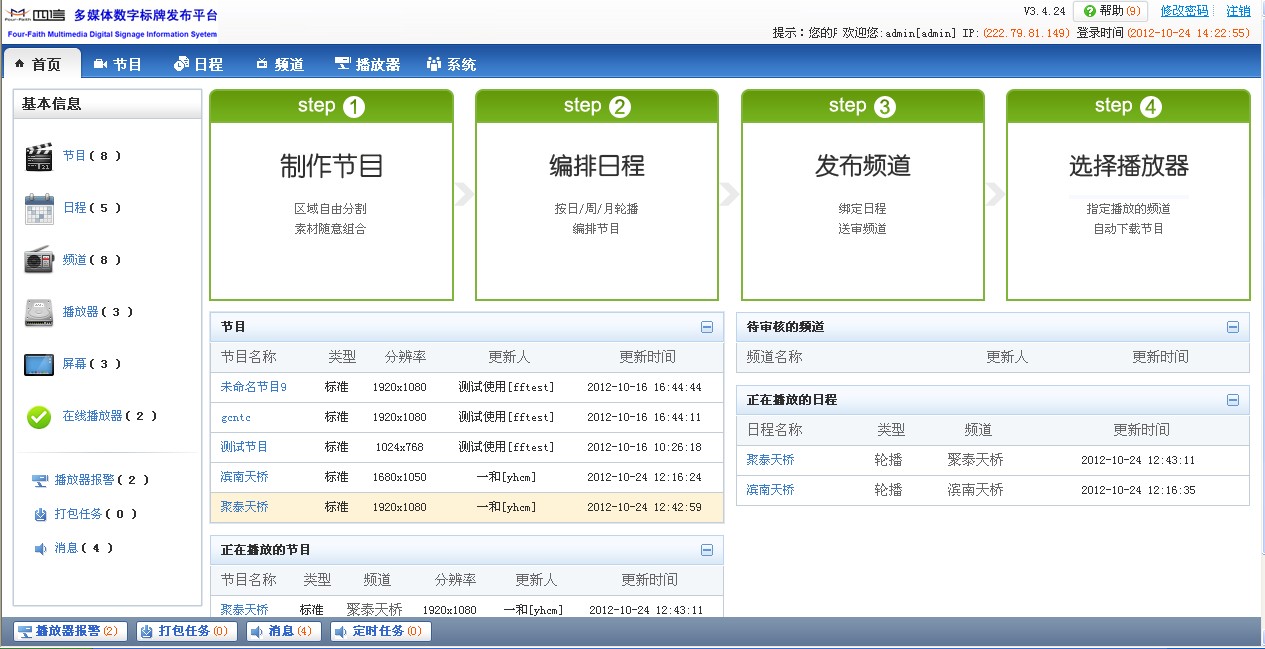
Task: Switch to the 频道 tab
Action: [x=279, y=64]
